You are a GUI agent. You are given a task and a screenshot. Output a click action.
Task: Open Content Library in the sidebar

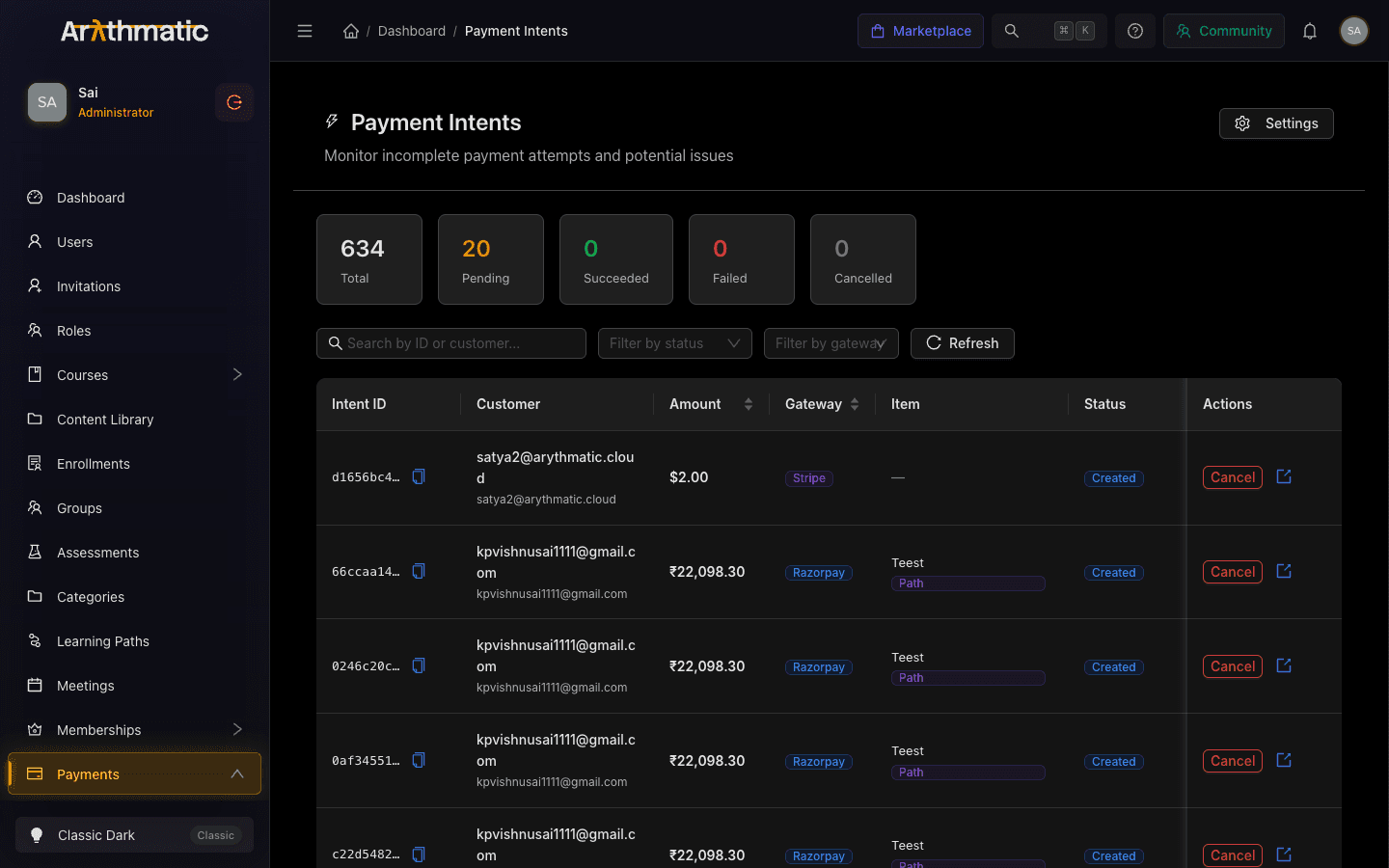pos(134,419)
